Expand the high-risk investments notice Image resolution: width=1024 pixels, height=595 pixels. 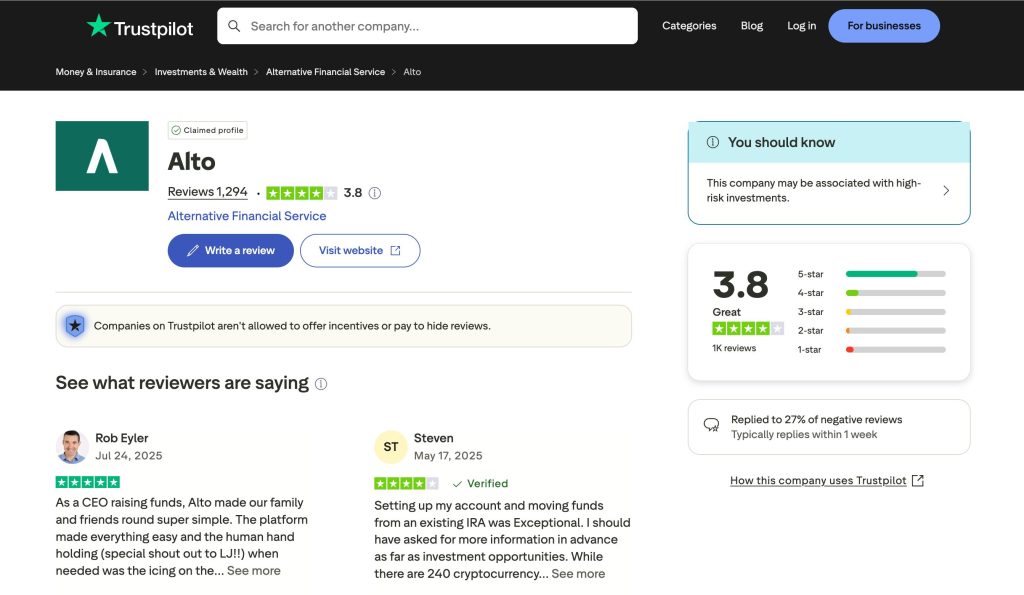(x=946, y=190)
